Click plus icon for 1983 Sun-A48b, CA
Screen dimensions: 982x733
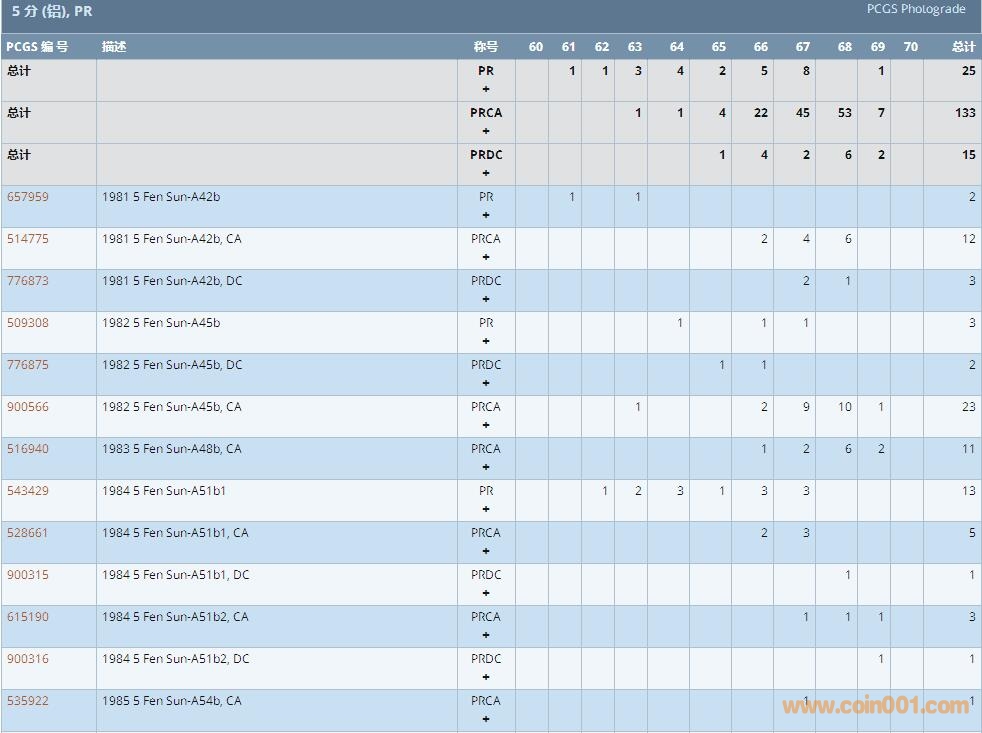(x=486, y=467)
